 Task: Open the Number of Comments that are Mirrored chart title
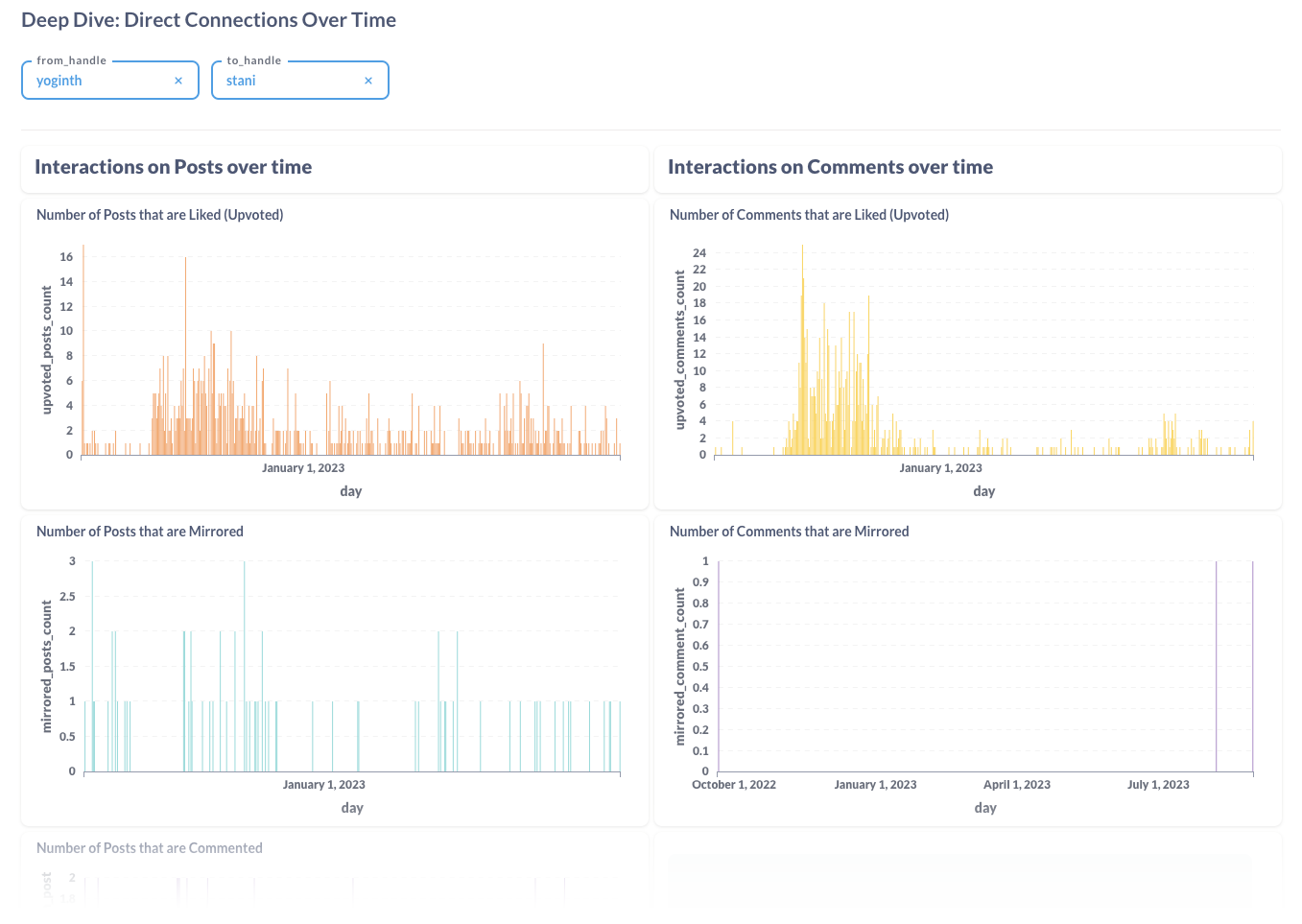click(x=789, y=532)
